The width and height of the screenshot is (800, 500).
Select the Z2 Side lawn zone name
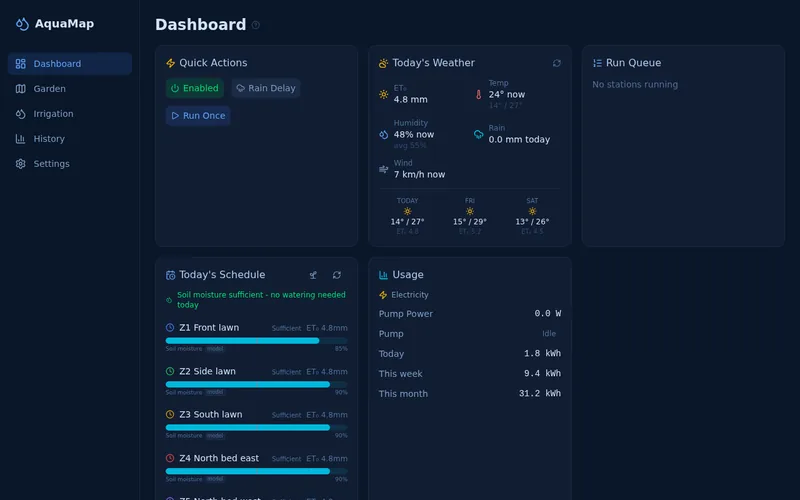point(208,371)
